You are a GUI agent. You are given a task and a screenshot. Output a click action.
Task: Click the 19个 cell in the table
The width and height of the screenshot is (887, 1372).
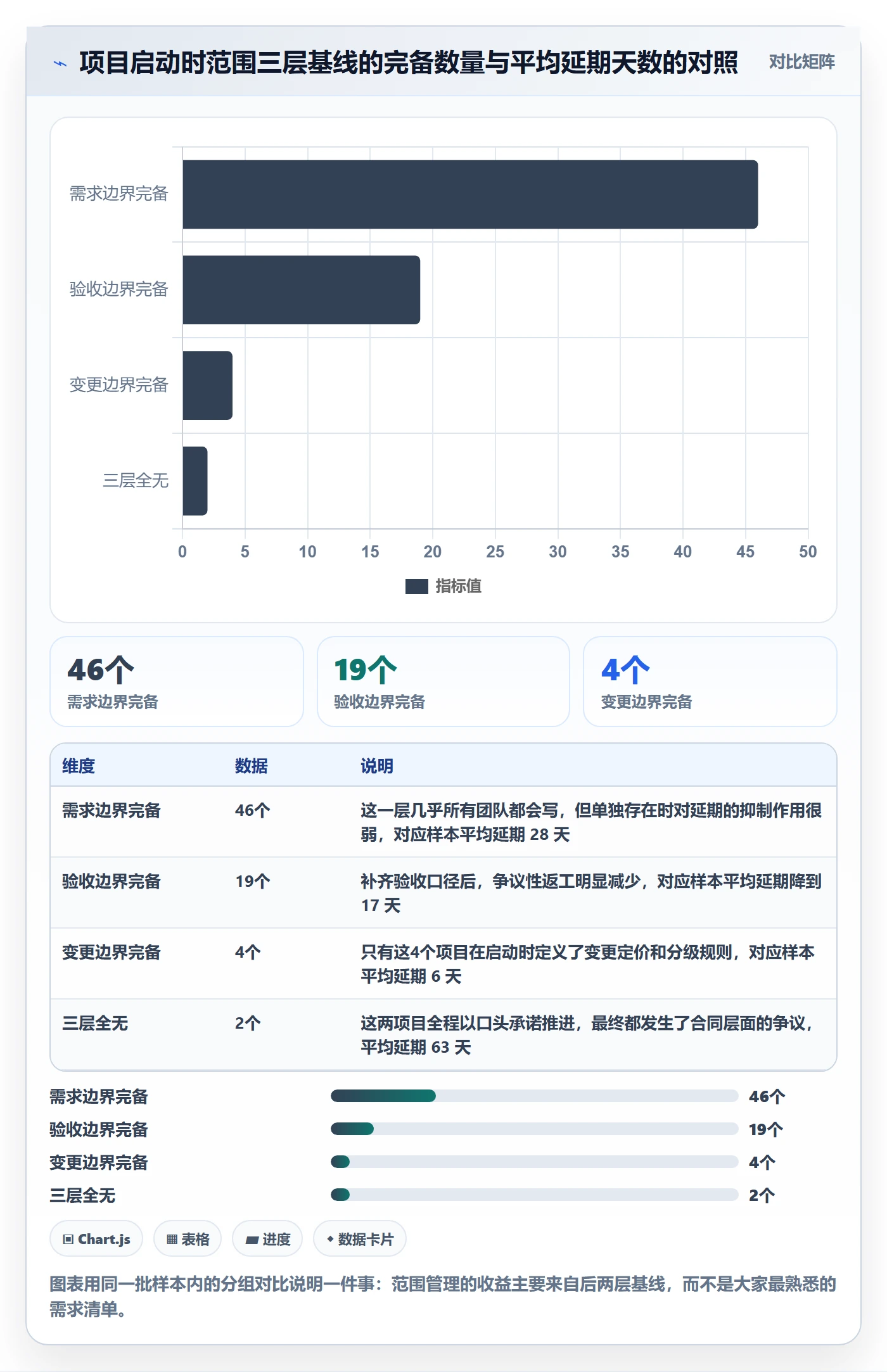point(253,881)
